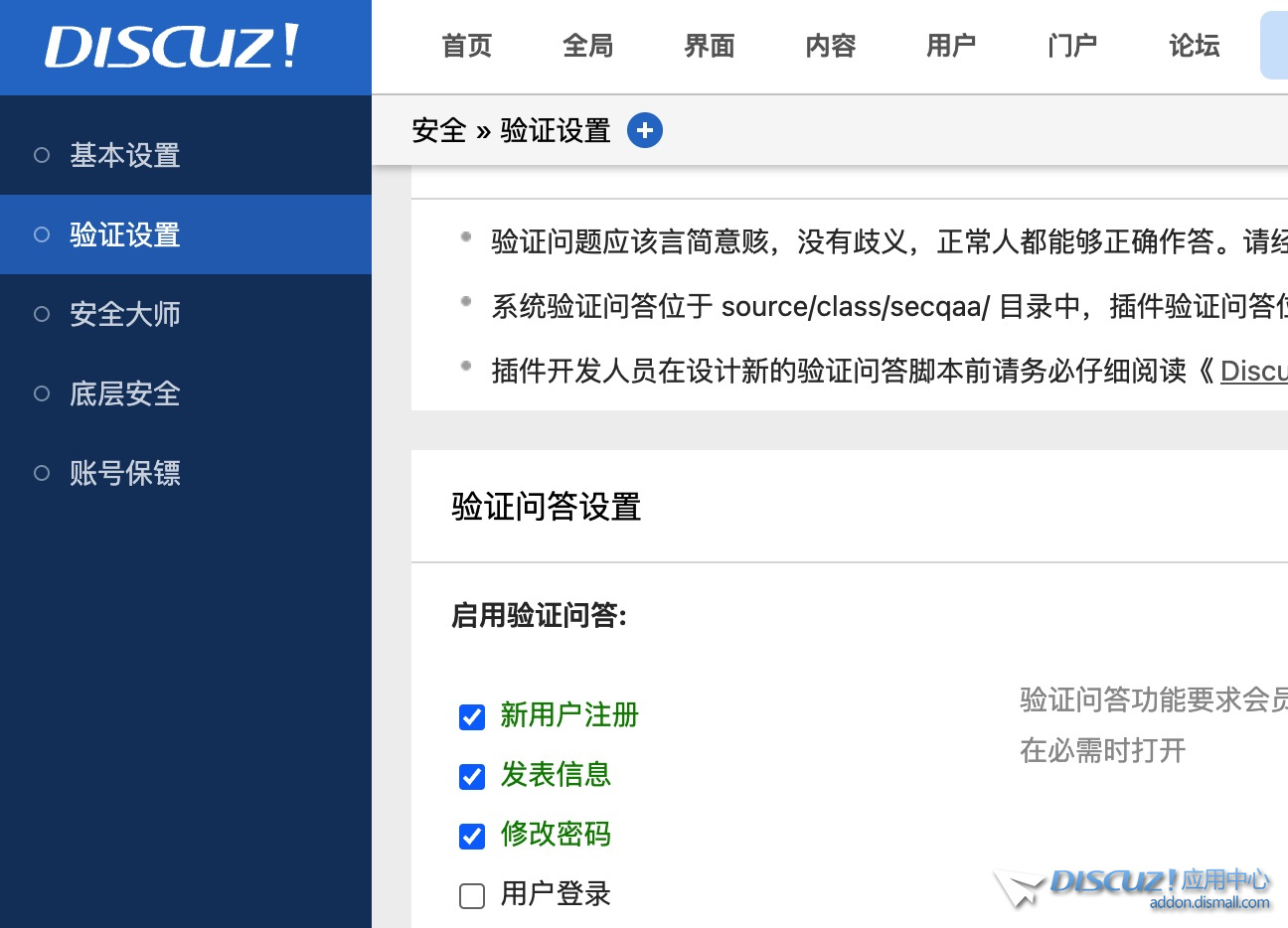Open 安全大师 in the sidebar

(125, 314)
